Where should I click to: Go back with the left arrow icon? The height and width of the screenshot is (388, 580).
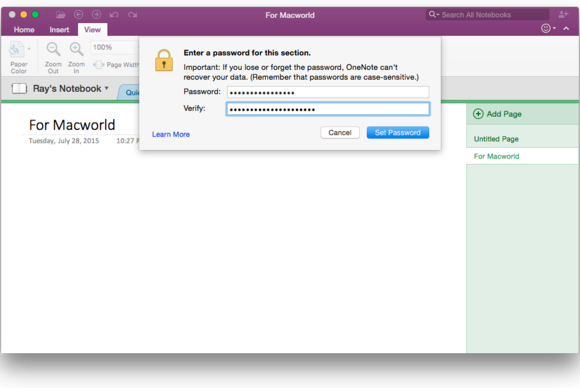[78, 15]
